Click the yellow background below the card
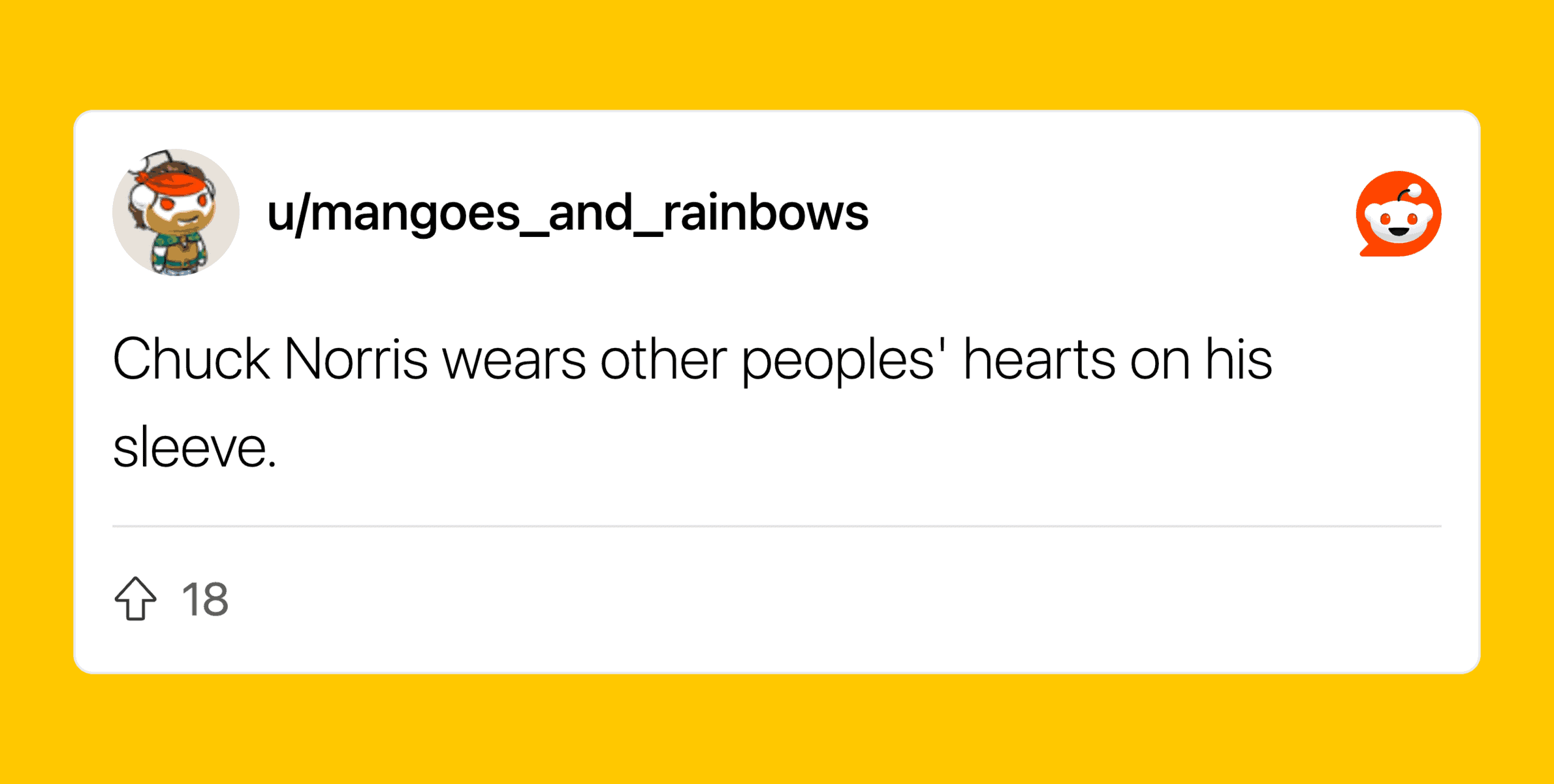Screen dimensions: 1554x784 [777, 731]
